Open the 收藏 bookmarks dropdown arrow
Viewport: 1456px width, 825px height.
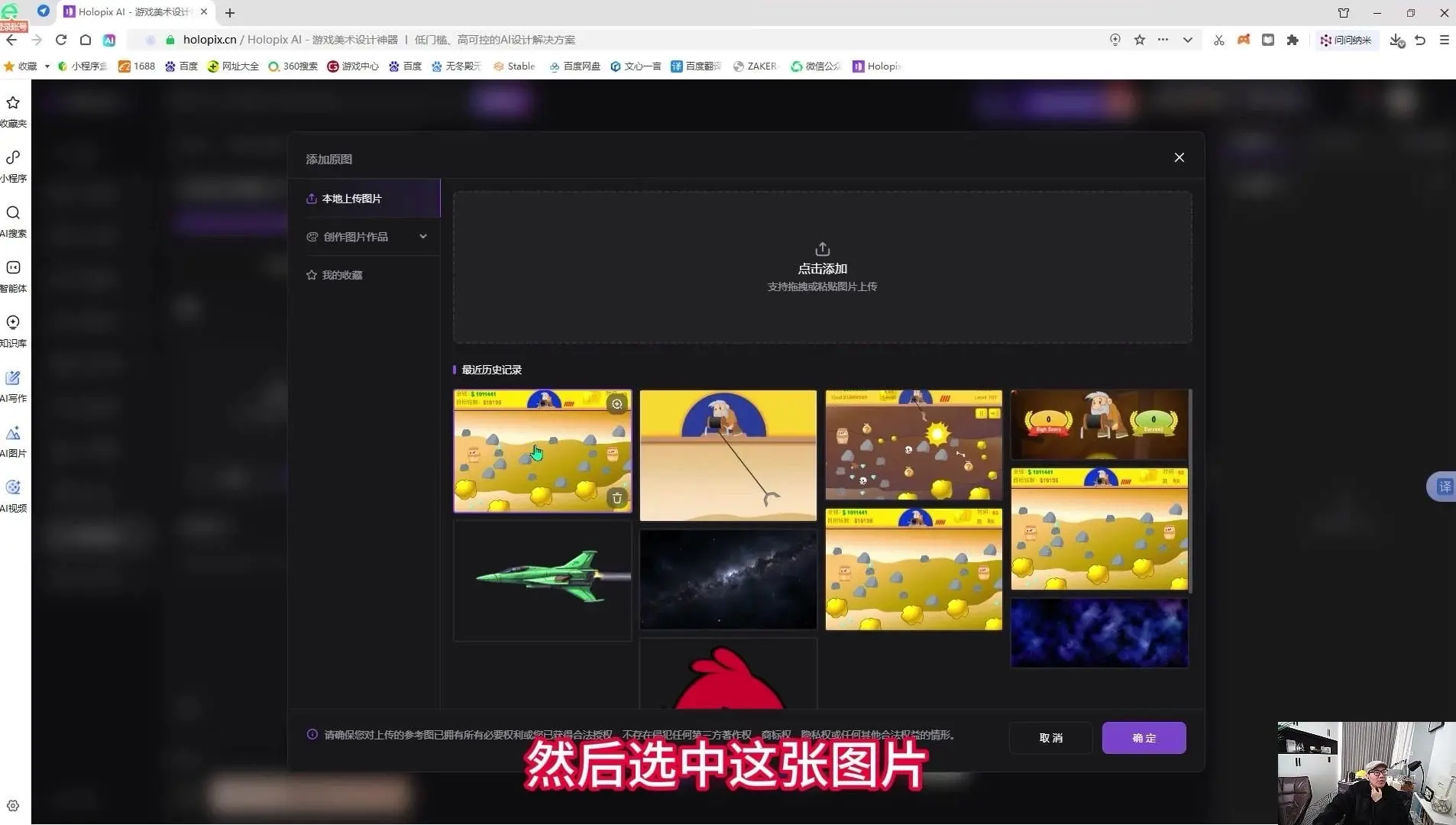pos(47,66)
